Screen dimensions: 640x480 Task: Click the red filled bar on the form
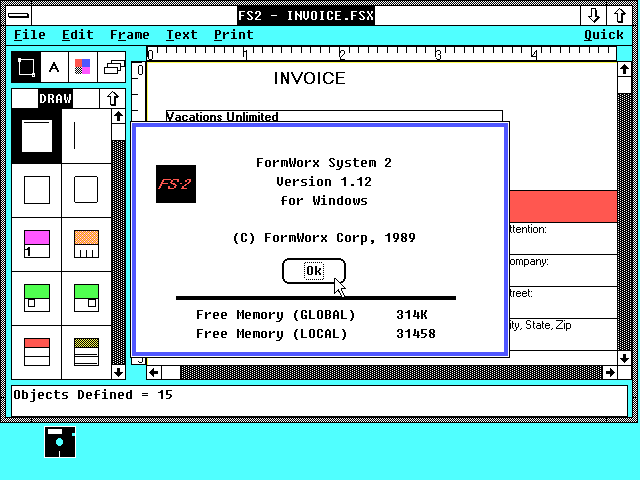click(x=563, y=206)
